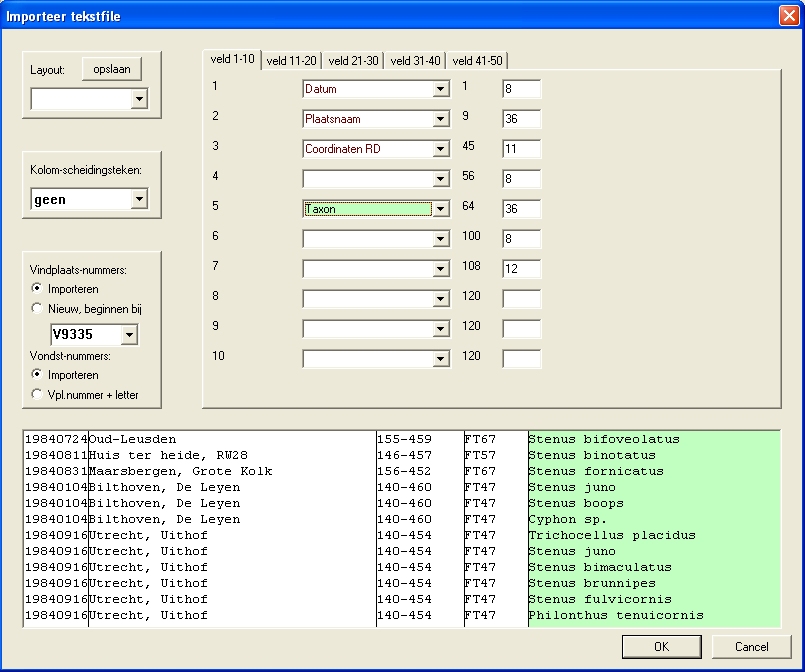This screenshot has height=672, width=805.
Task: Click the Stenus bifoveolatus preview row
Action: click(603, 439)
